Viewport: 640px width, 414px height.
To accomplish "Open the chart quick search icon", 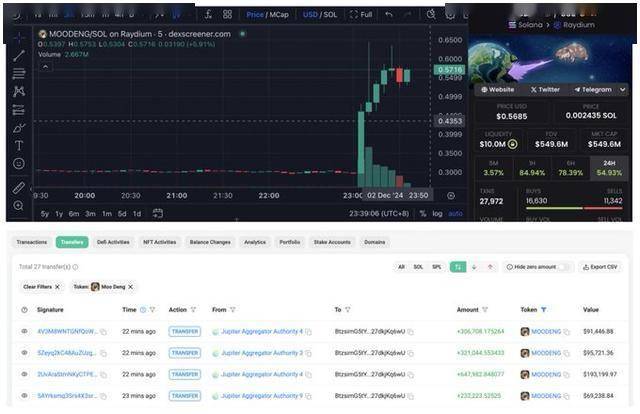I will click(x=431, y=14).
